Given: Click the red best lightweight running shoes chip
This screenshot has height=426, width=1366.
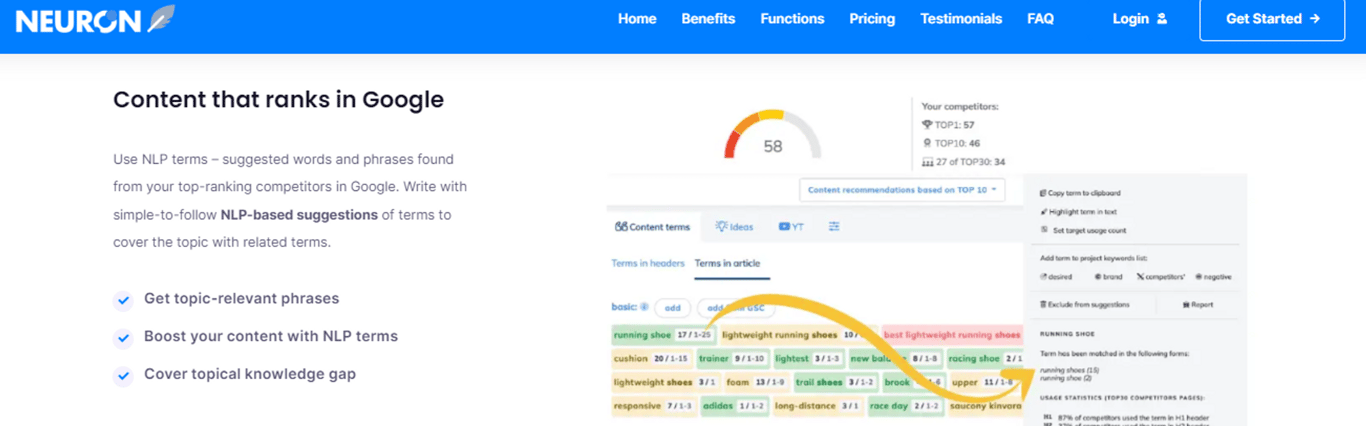Looking at the screenshot, I should tap(952, 335).
